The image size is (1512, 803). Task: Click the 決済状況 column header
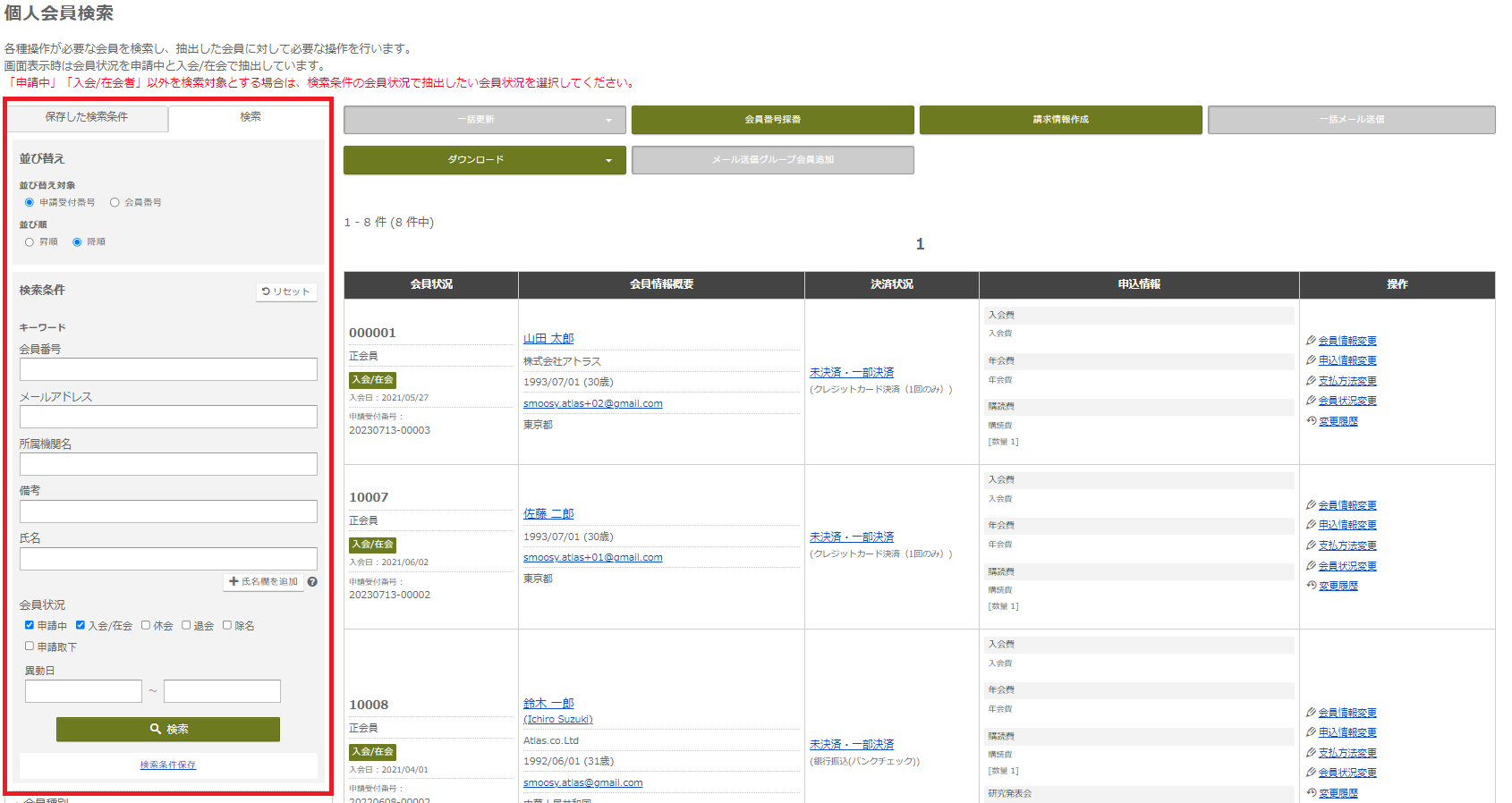tap(892, 284)
